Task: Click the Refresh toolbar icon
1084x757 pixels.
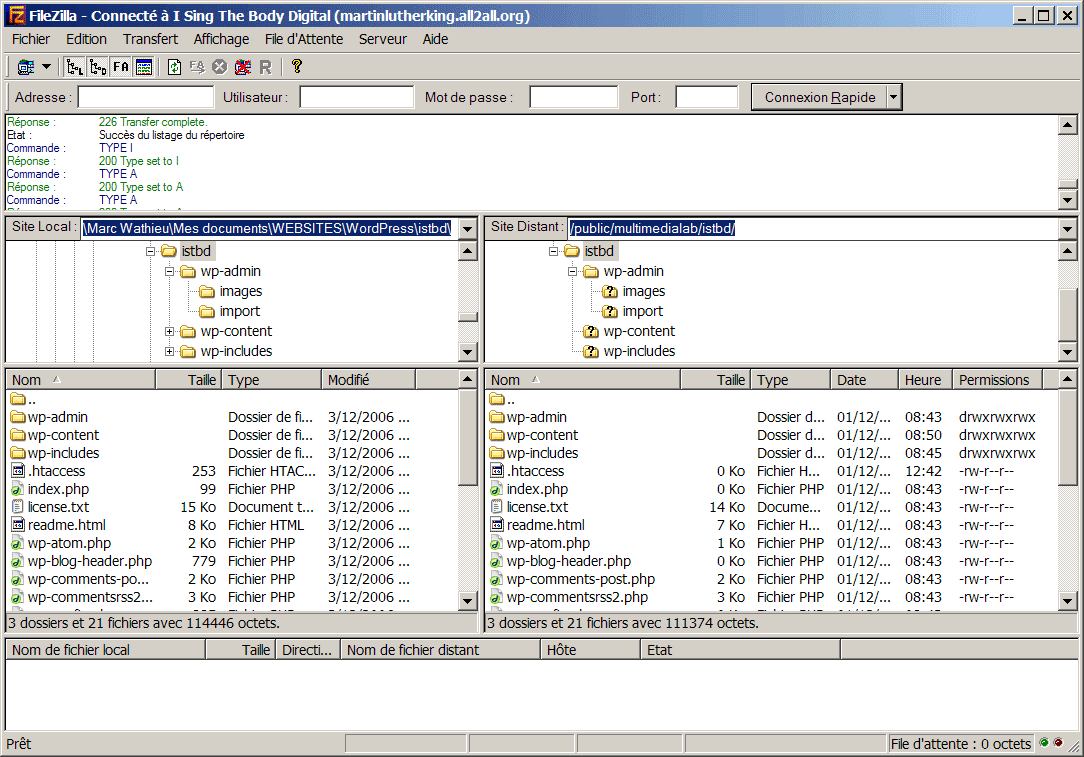Action: 174,67
